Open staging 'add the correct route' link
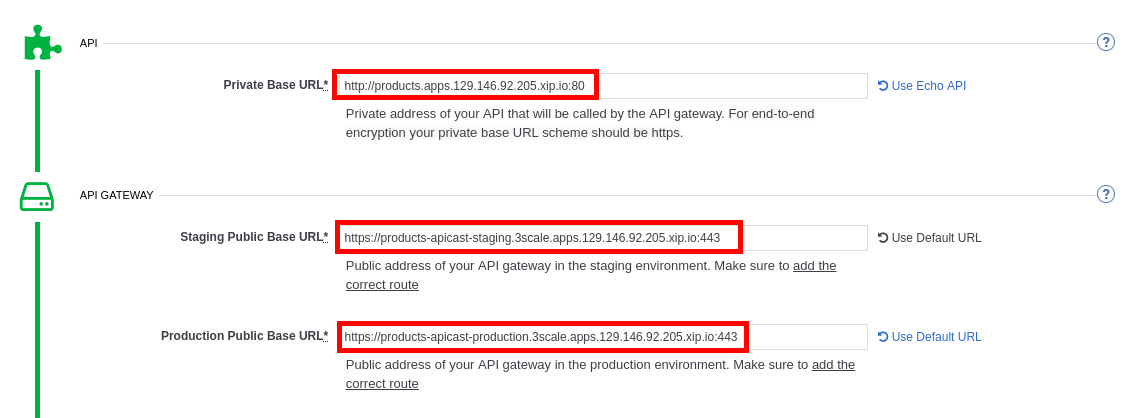Image resolution: width=1141 pixels, height=418 pixels. tap(814, 266)
